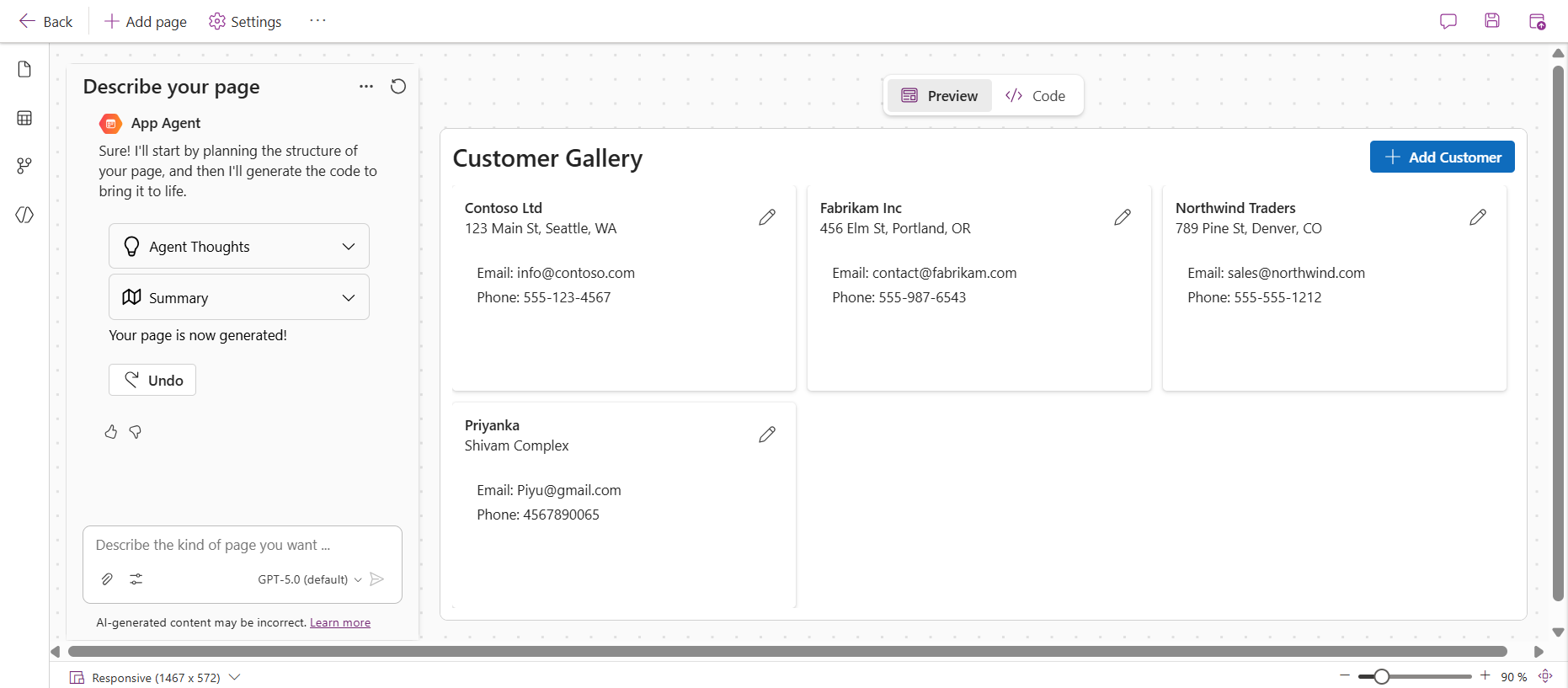
Task: Attach a file with paperclip icon
Action: click(107, 579)
